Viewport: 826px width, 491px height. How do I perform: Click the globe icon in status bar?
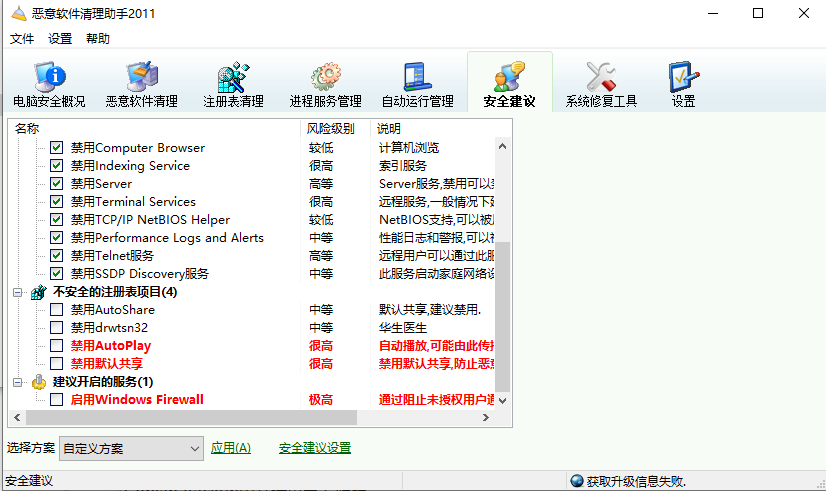coord(577,481)
